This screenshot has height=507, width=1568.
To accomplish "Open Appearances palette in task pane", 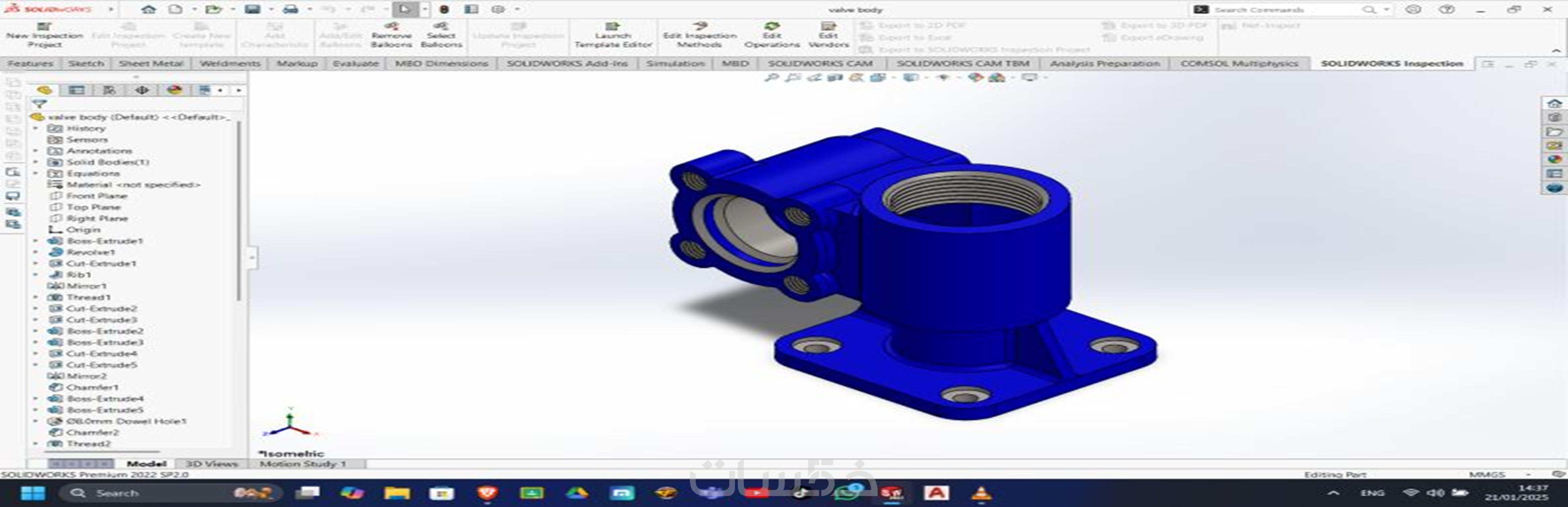I will [1554, 159].
